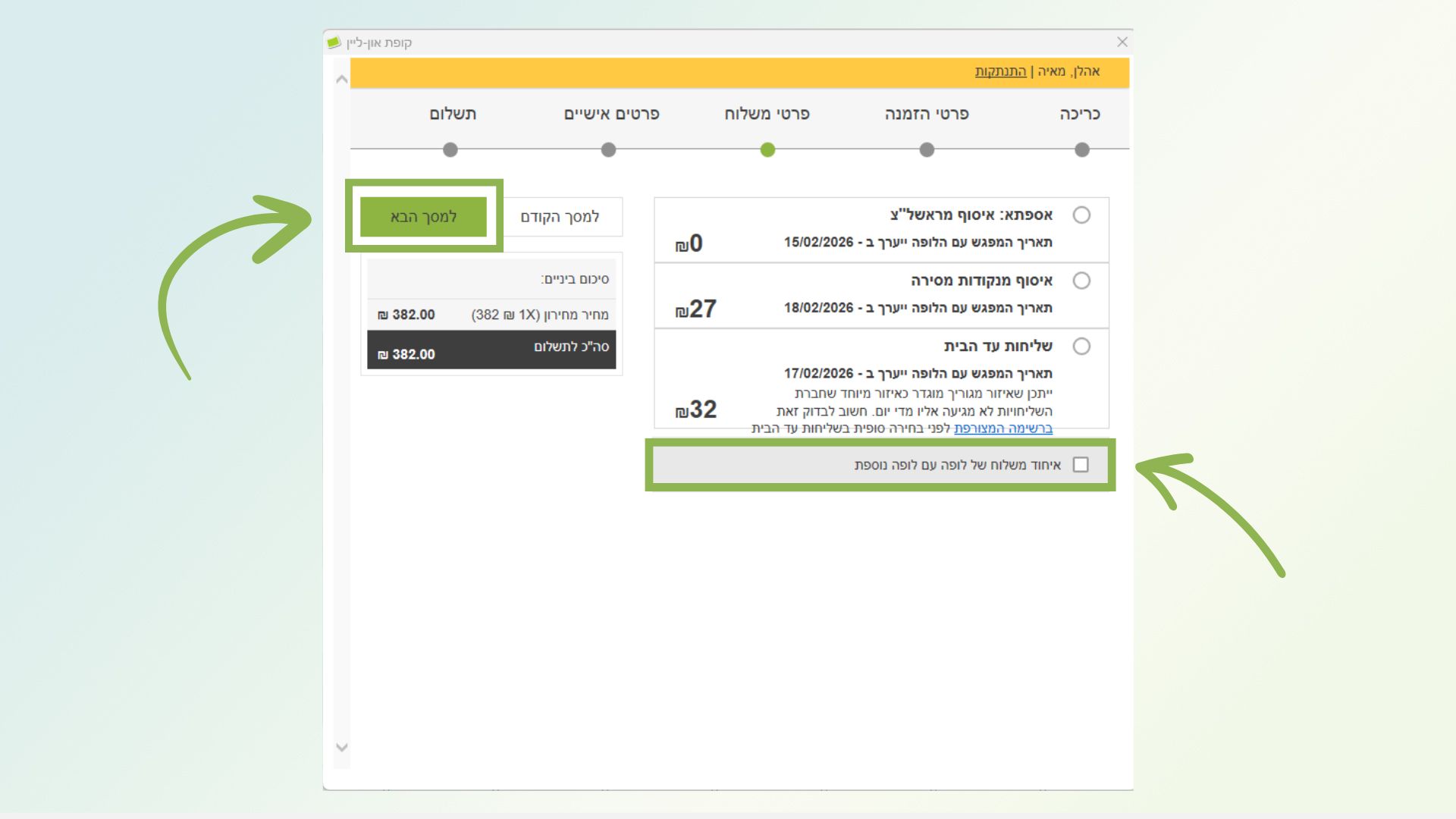Go back with למסך הקודם button
The width and height of the screenshot is (1456, 819).
(x=560, y=217)
